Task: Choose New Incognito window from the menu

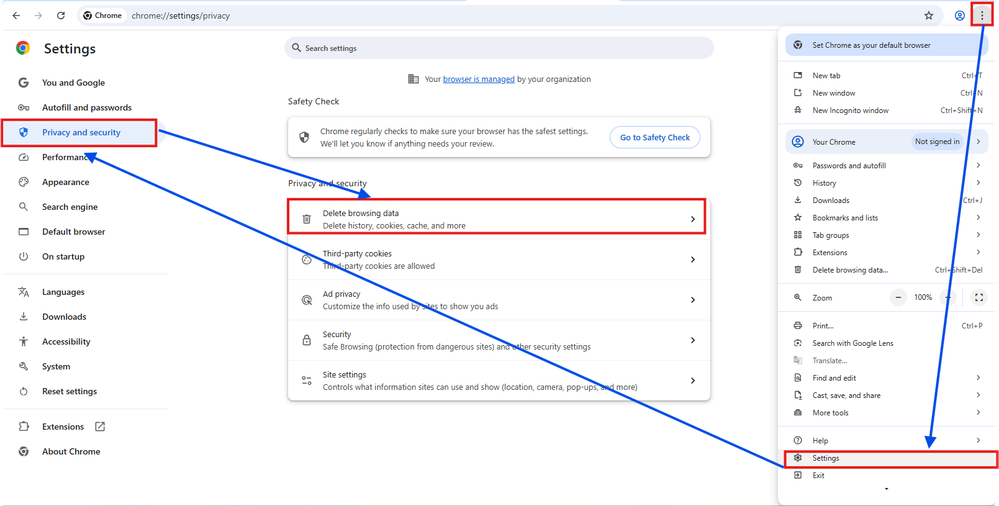Action: click(888, 110)
